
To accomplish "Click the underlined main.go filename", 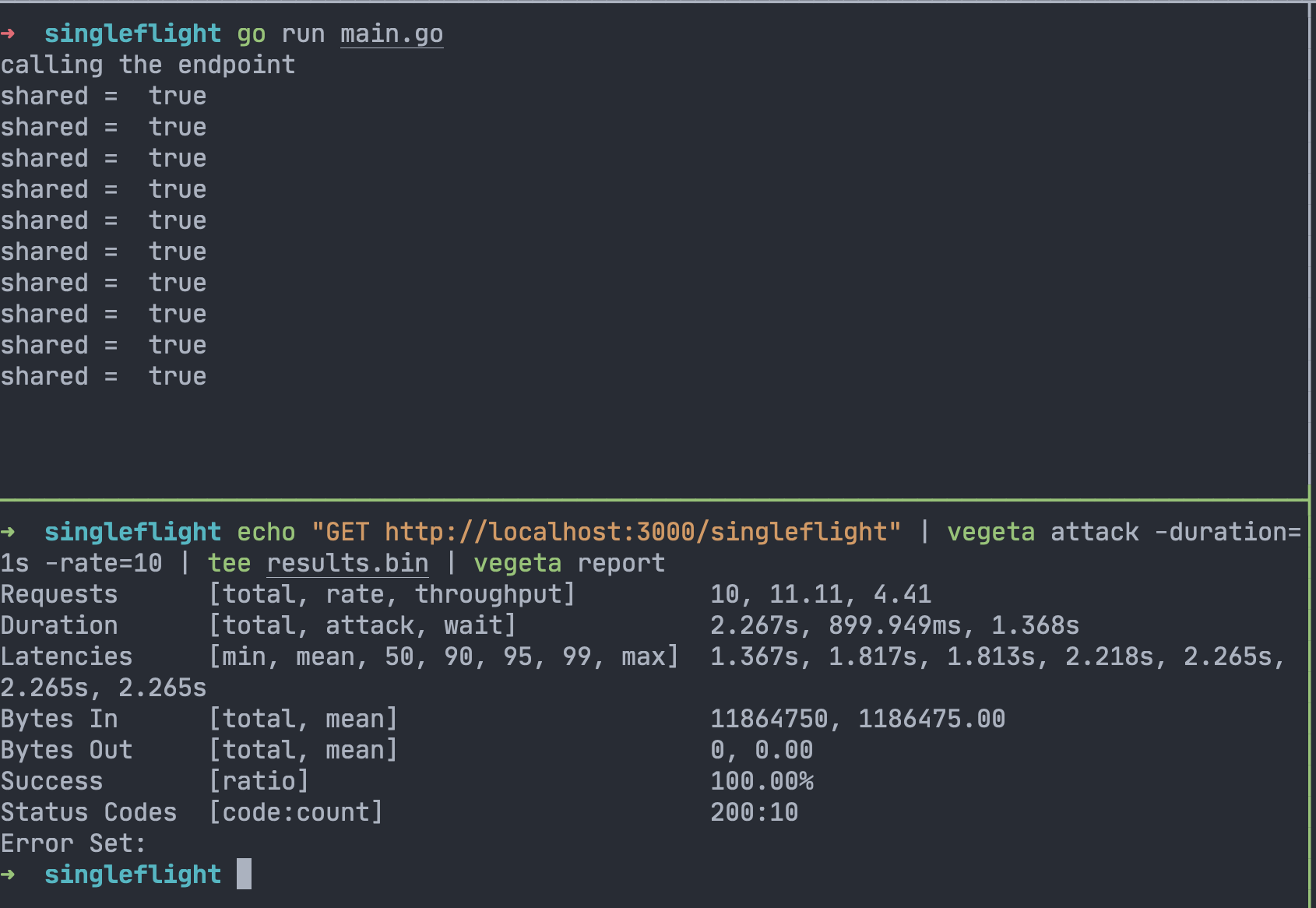I will pyautogui.click(x=392, y=33).
